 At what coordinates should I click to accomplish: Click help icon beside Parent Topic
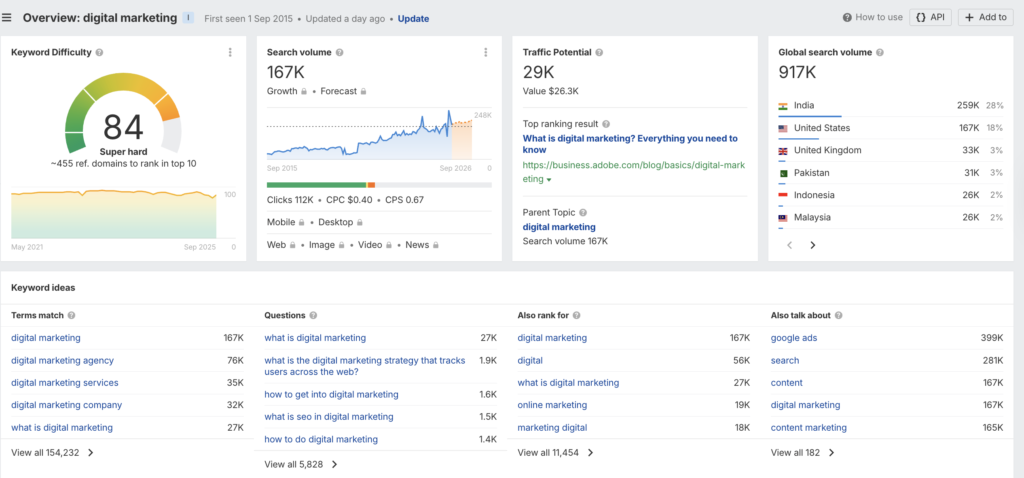click(x=583, y=213)
